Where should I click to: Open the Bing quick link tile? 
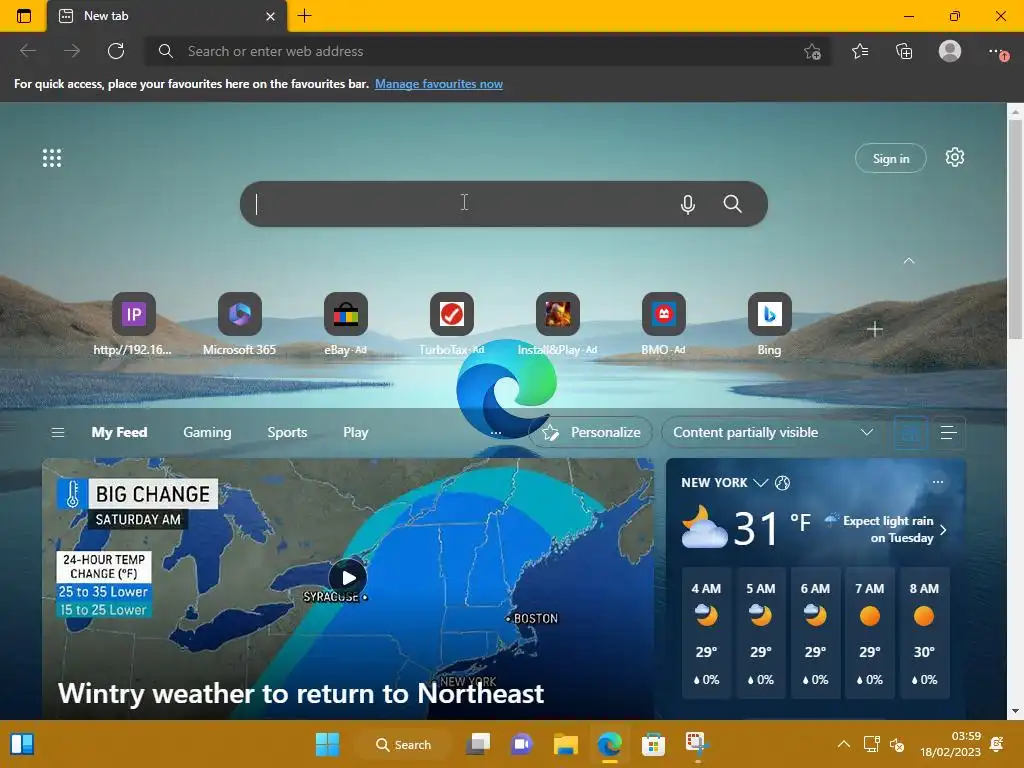pyautogui.click(x=769, y=324)
